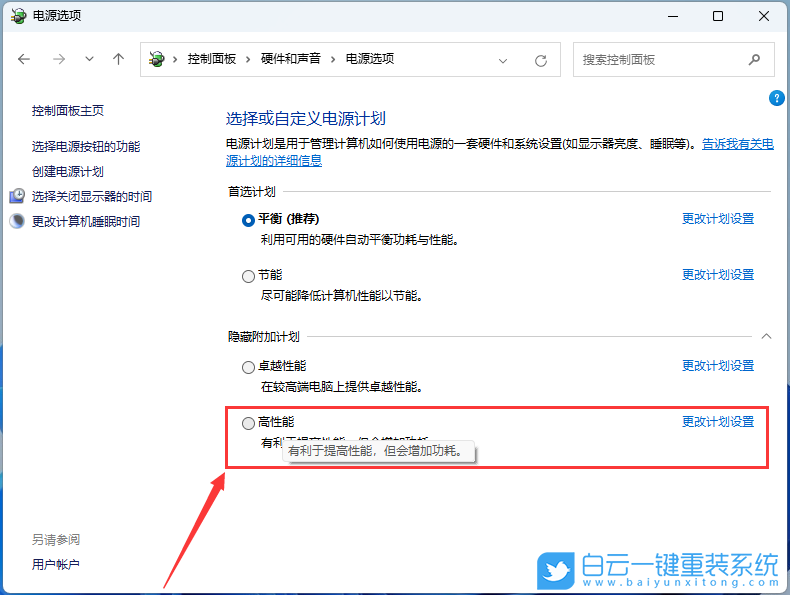Image resolution: width=790 pixels, height=595 pixels.
Task: Open 用户帐户 link under 另请参阅
Action: pos(56,565)
